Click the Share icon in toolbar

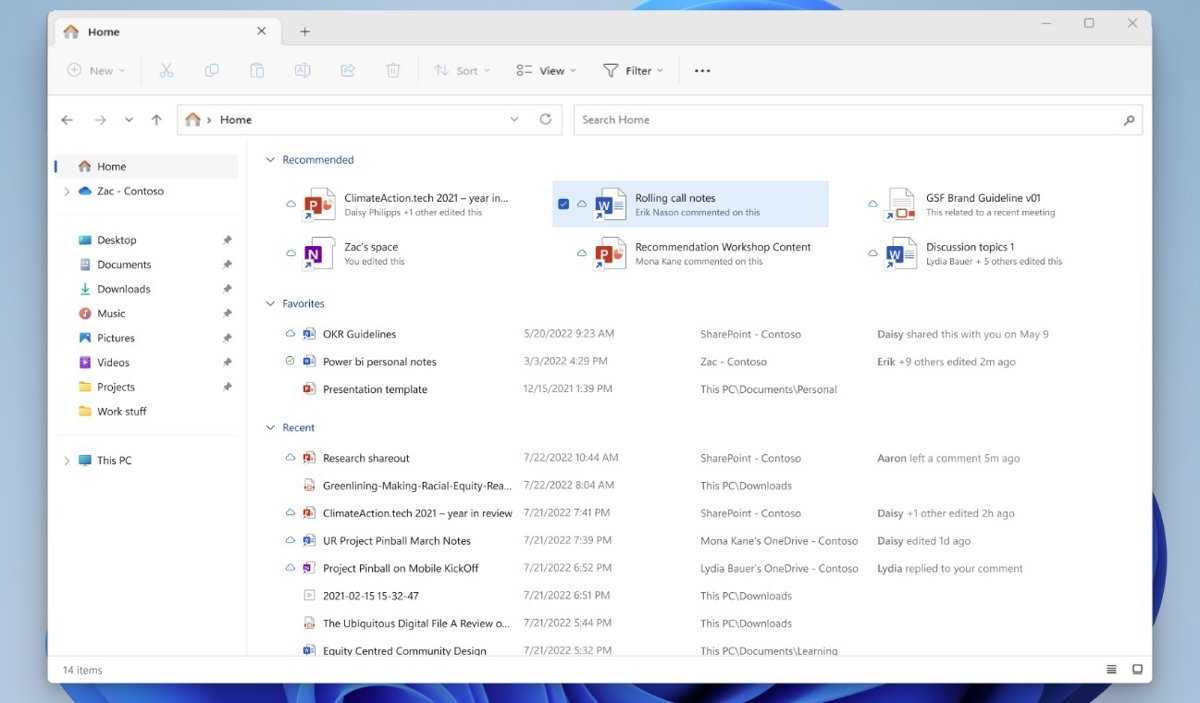click(x=348, y=71)
